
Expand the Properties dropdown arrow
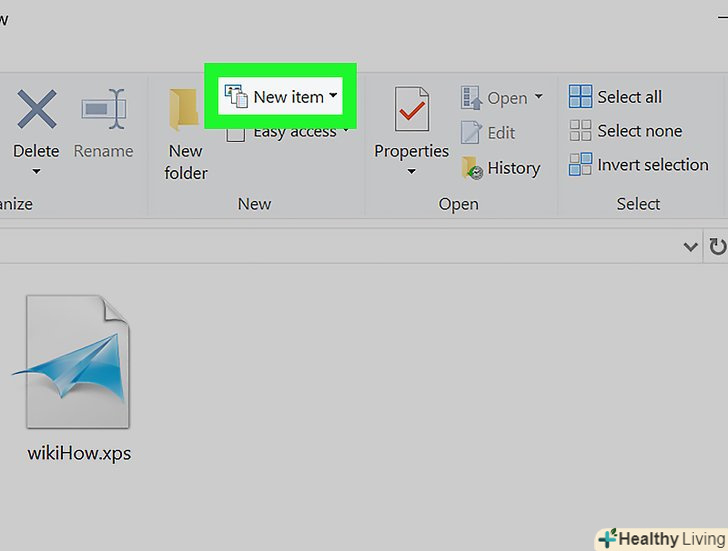pos(411,171)
